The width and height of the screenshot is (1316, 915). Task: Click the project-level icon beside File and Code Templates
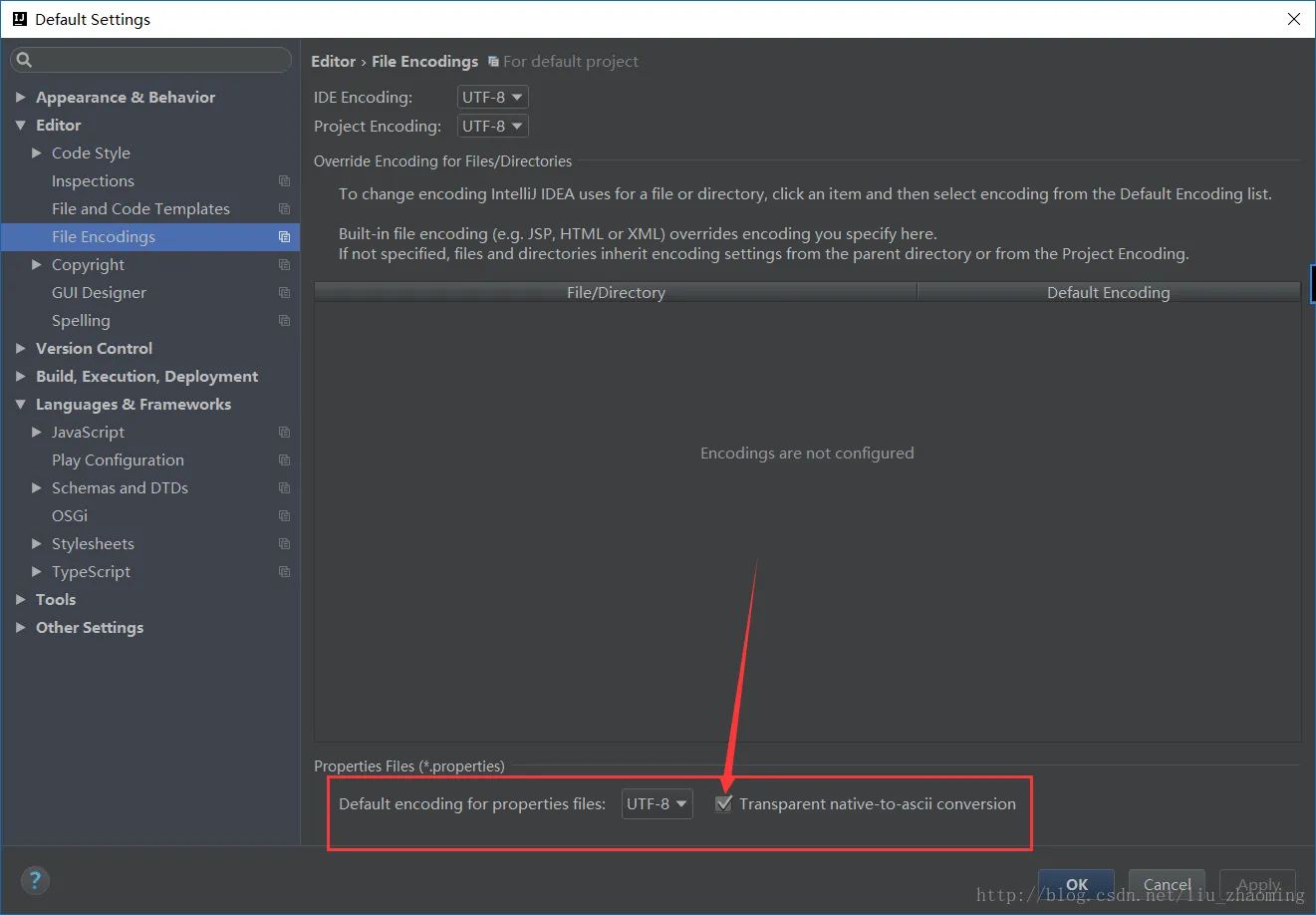pos(284,209)
